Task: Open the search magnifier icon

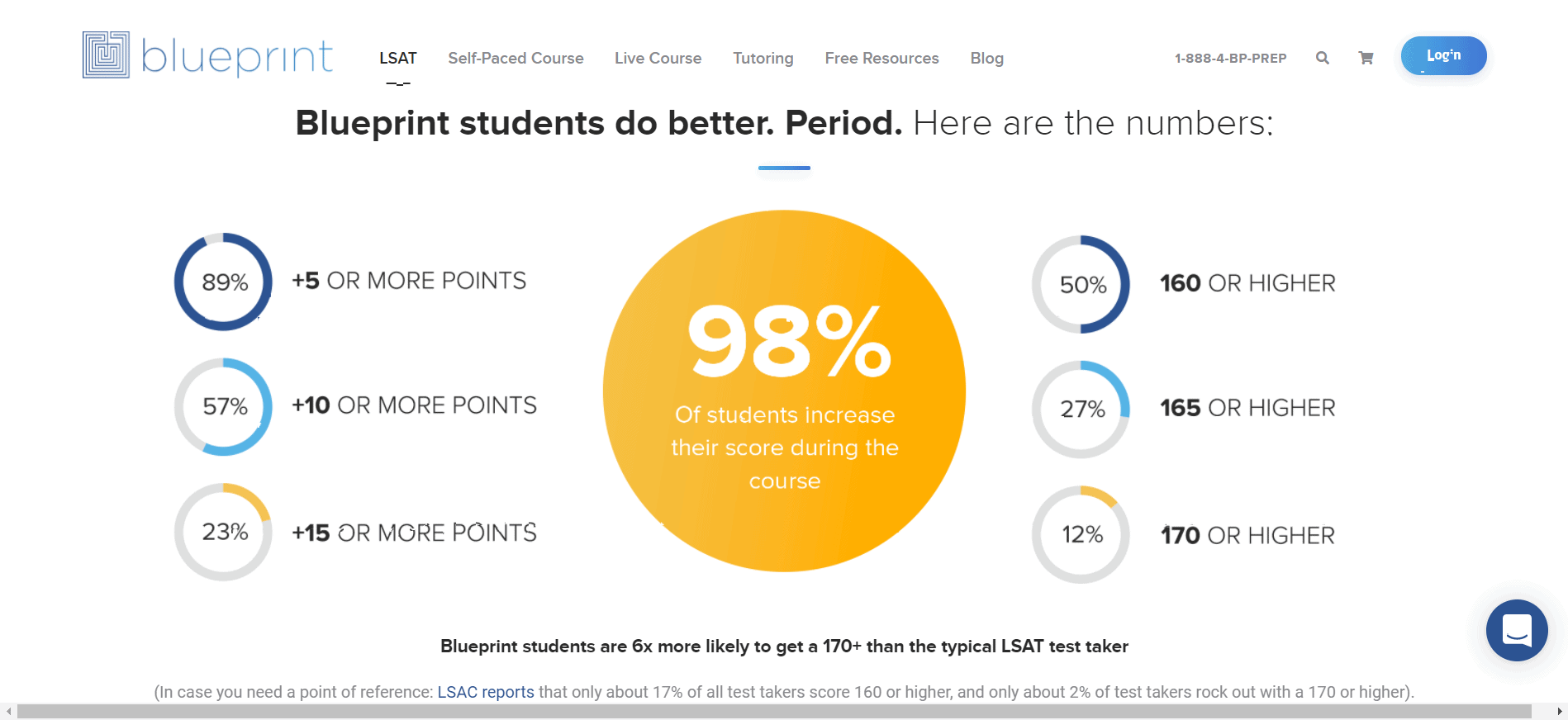Action: coord(1323,58)
